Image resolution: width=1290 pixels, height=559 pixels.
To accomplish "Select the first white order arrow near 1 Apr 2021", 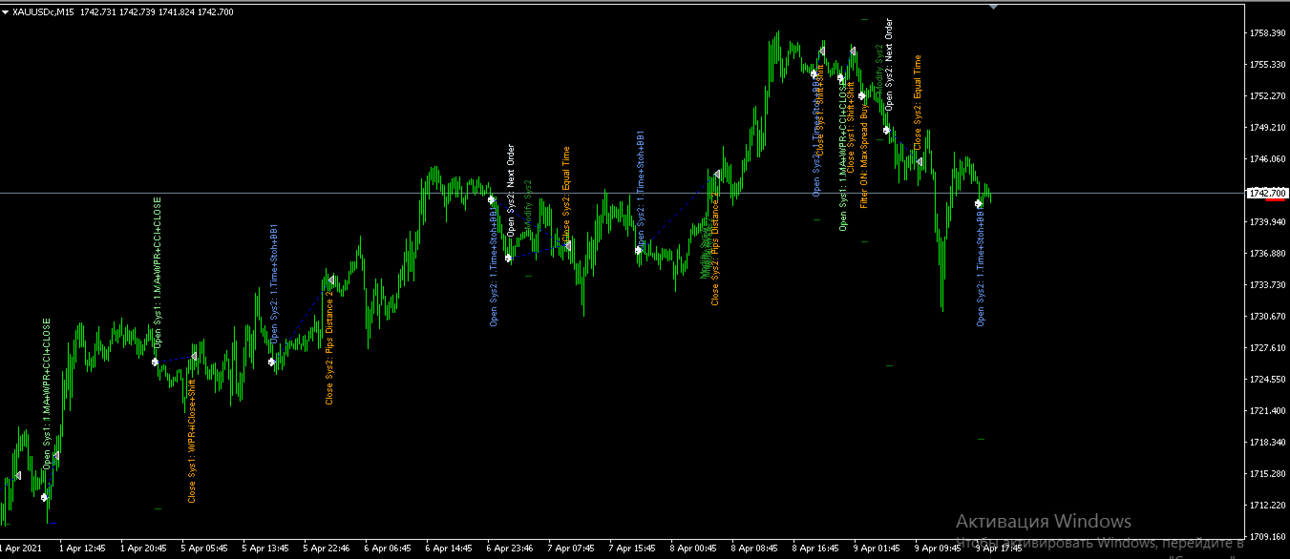I will [x=44, y=497].
